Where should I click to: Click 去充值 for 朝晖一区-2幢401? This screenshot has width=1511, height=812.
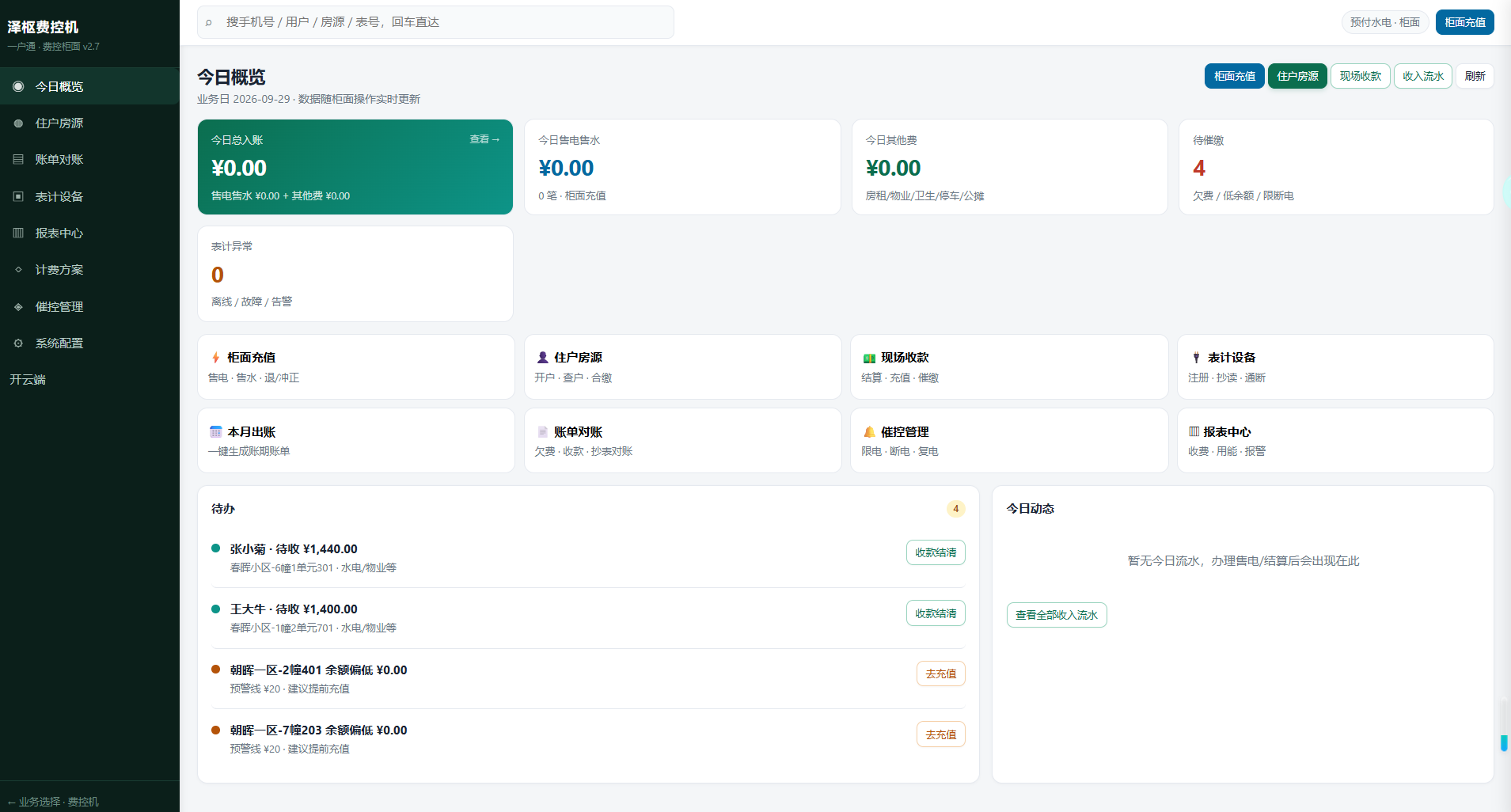coord(940,674)
